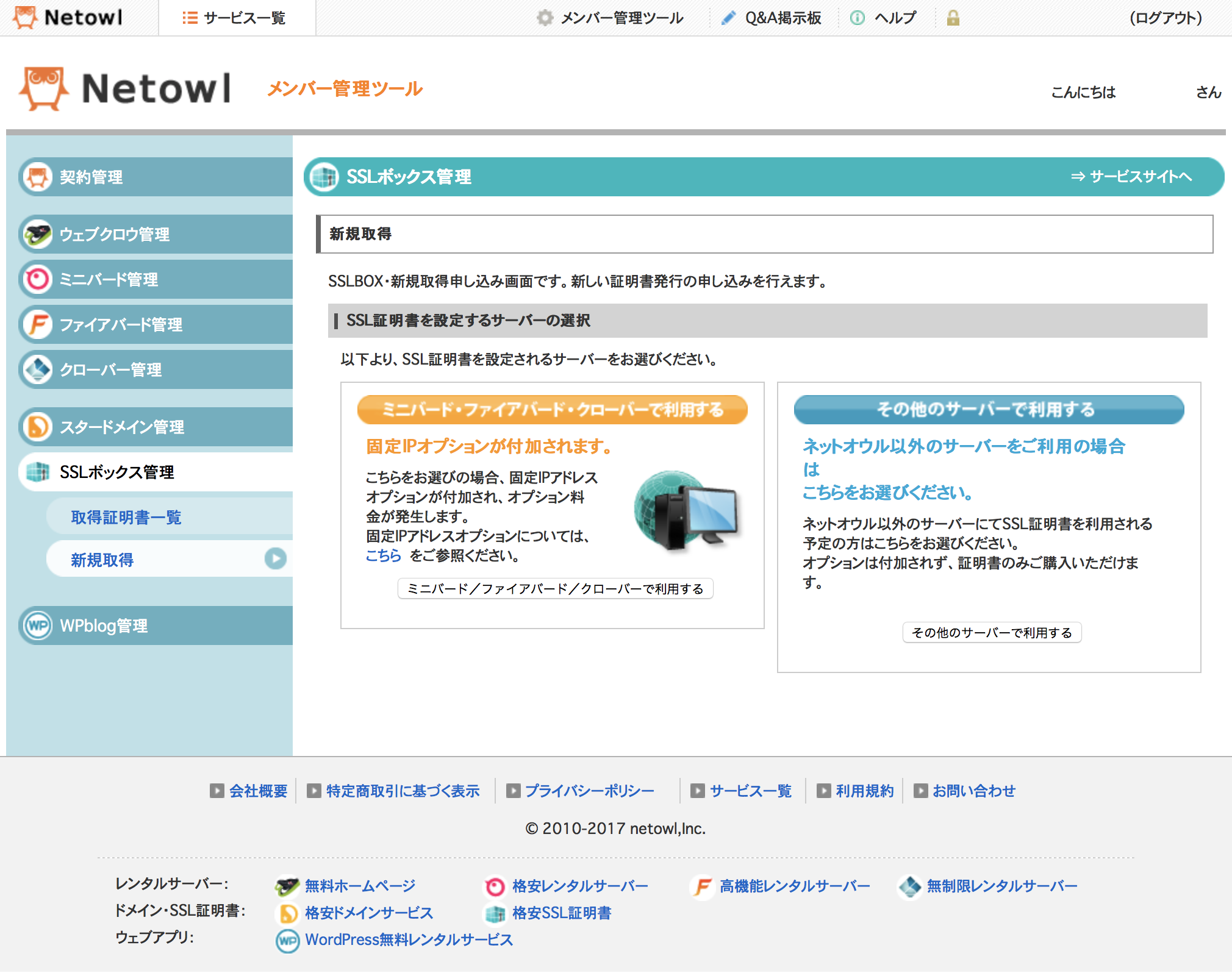
Task: Open プライバシーポリシー footer link
Action: [589, 791]
